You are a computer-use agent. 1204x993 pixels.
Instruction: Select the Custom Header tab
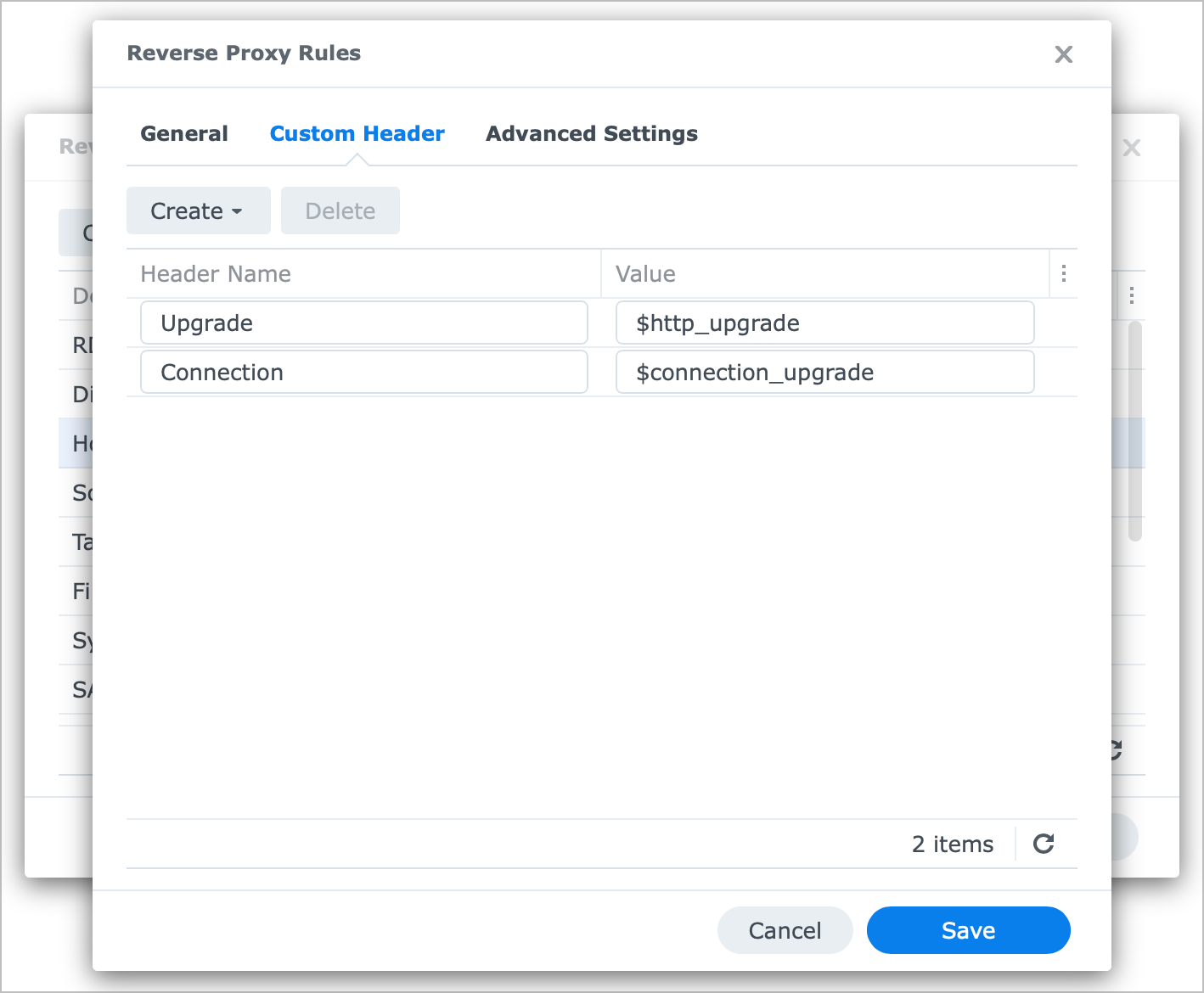[x=357, y=133]
